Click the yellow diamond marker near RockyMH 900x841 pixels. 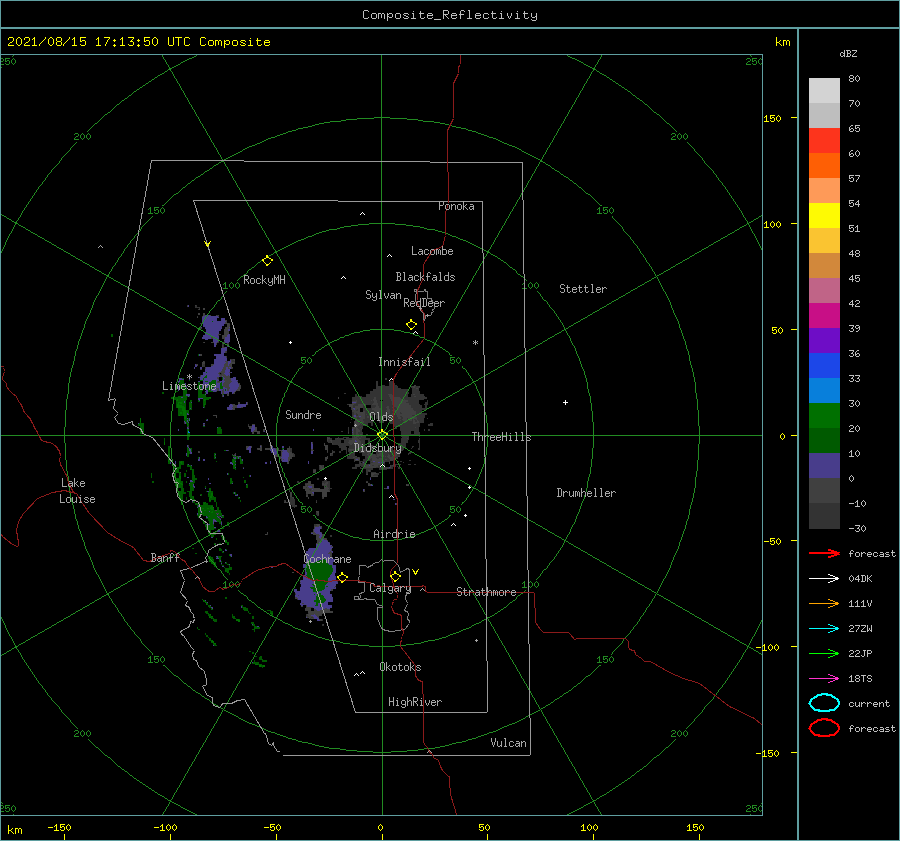267,261
